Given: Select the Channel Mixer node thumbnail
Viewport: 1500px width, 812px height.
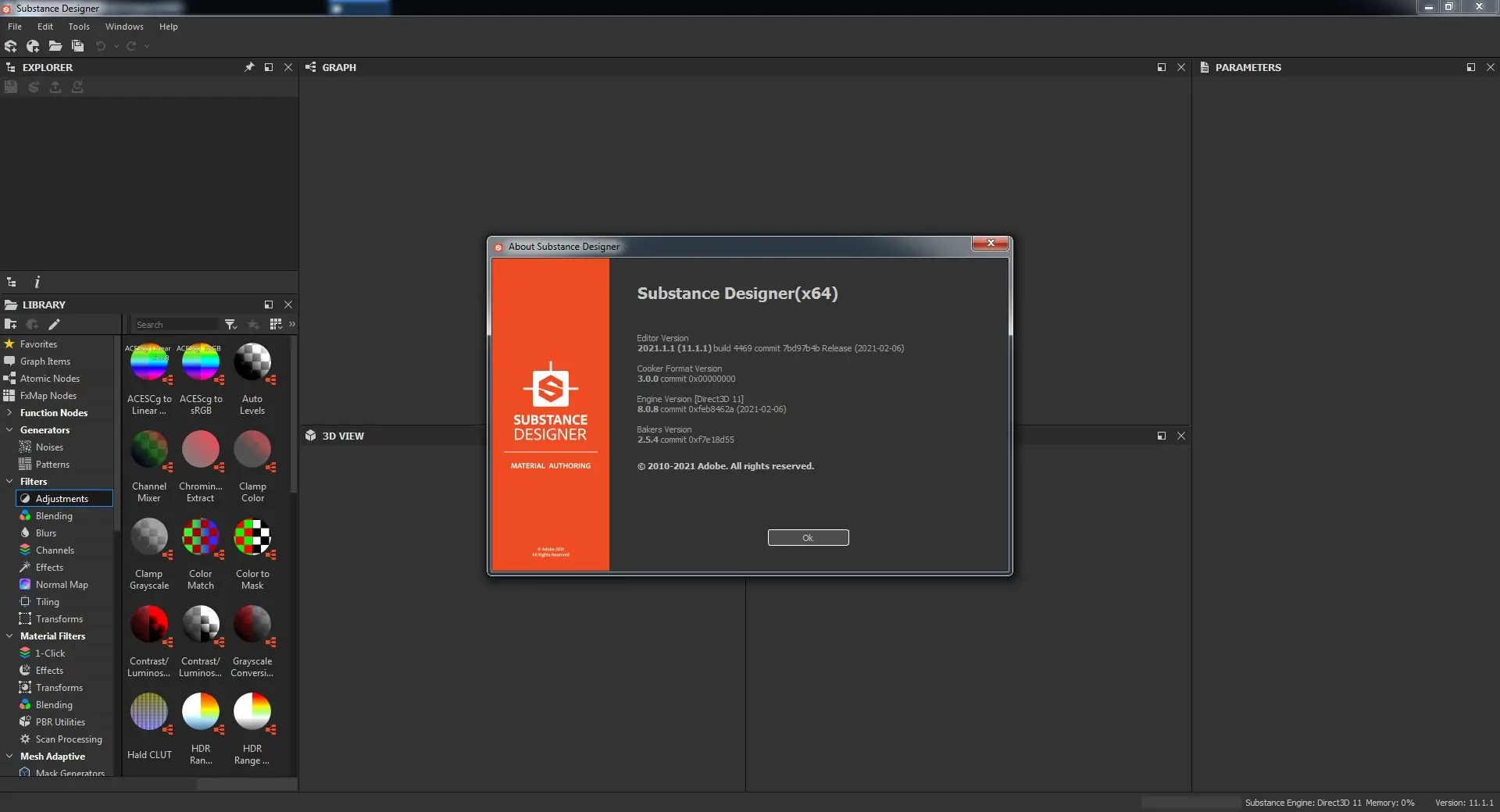Looking at the screenshot, I should pos(149,450).
